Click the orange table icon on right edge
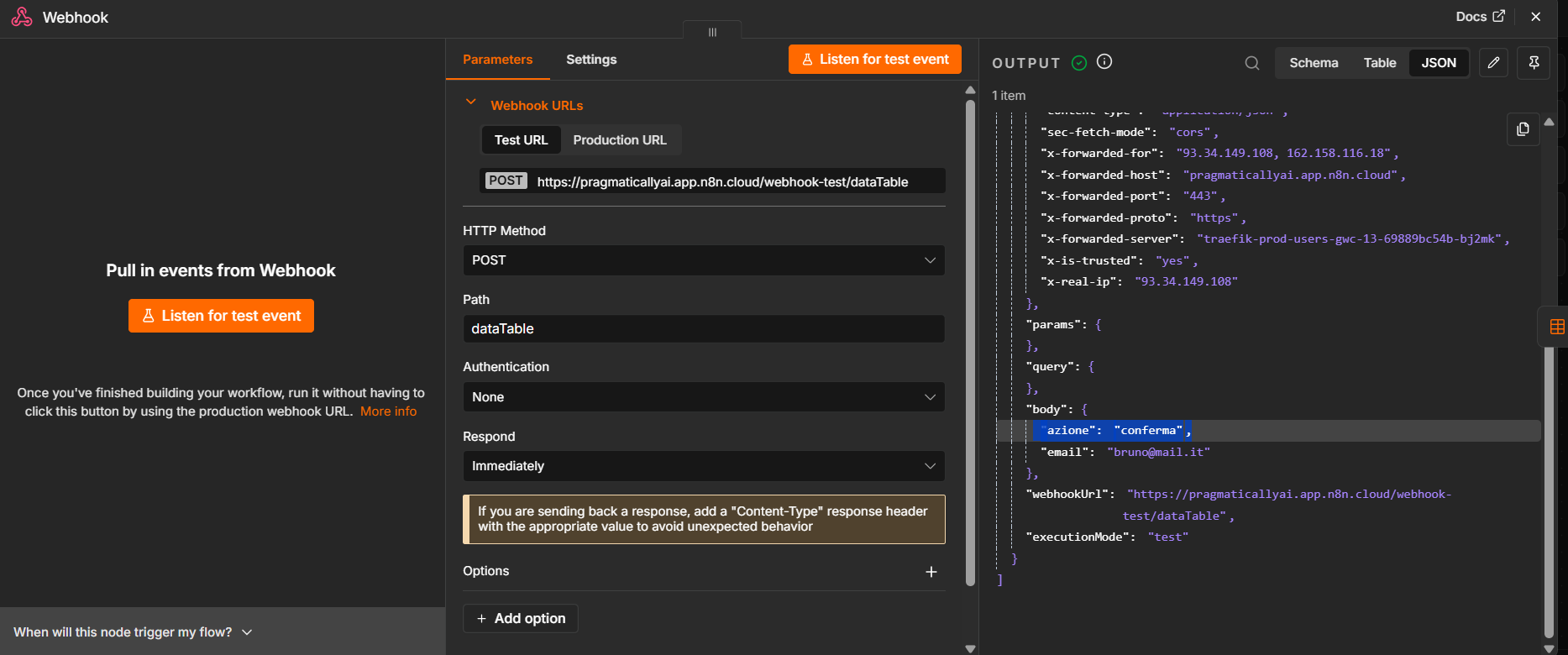 click(x=1556, y=327)
